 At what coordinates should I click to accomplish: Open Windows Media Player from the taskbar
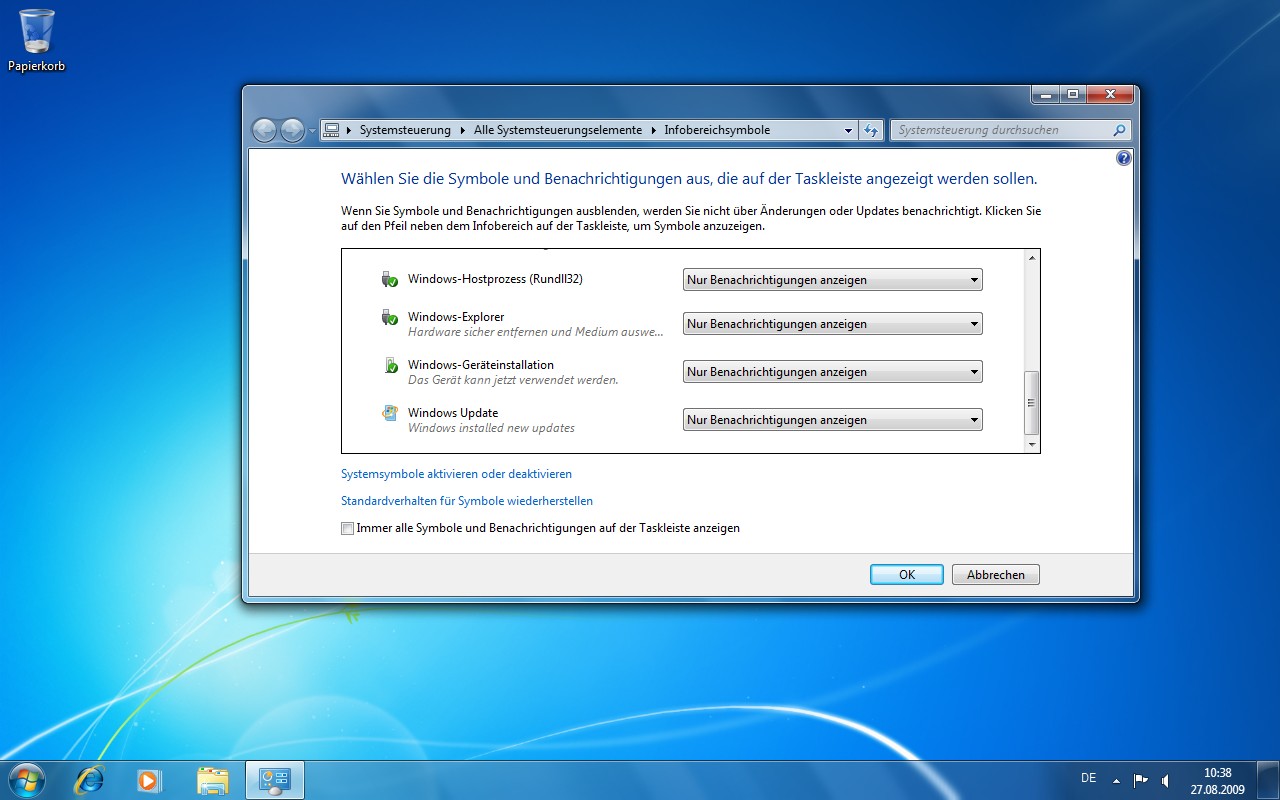pos(150,780)
